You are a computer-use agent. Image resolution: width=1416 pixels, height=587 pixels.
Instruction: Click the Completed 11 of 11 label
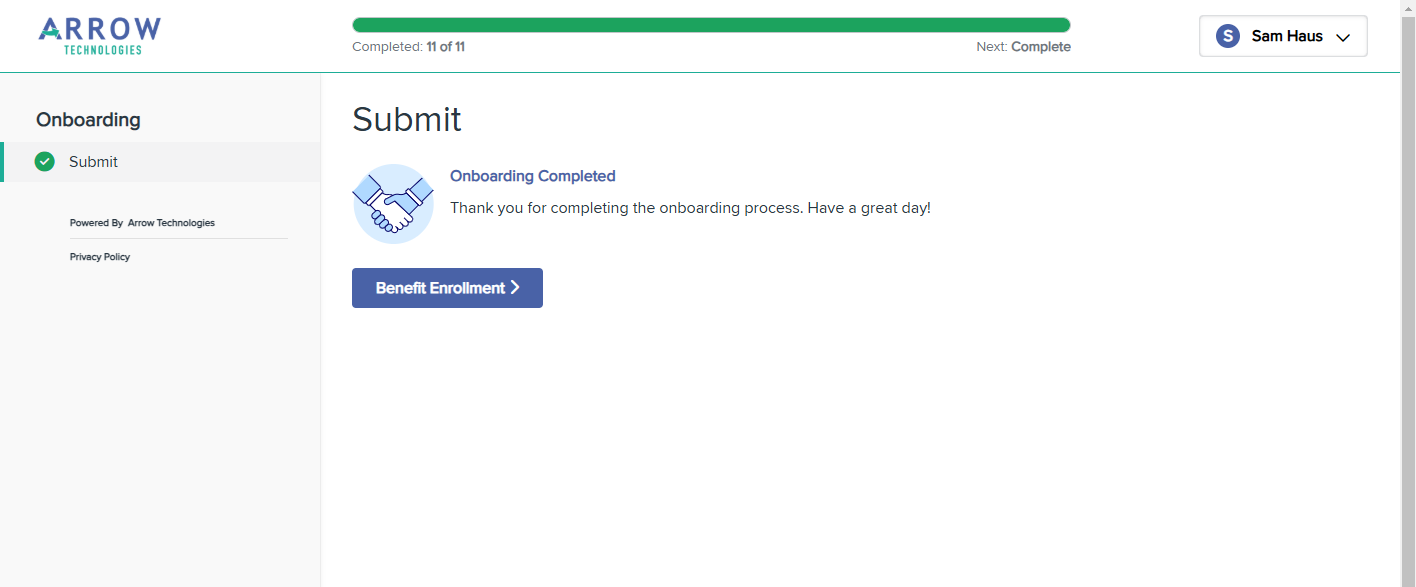[x=408, y=46]
